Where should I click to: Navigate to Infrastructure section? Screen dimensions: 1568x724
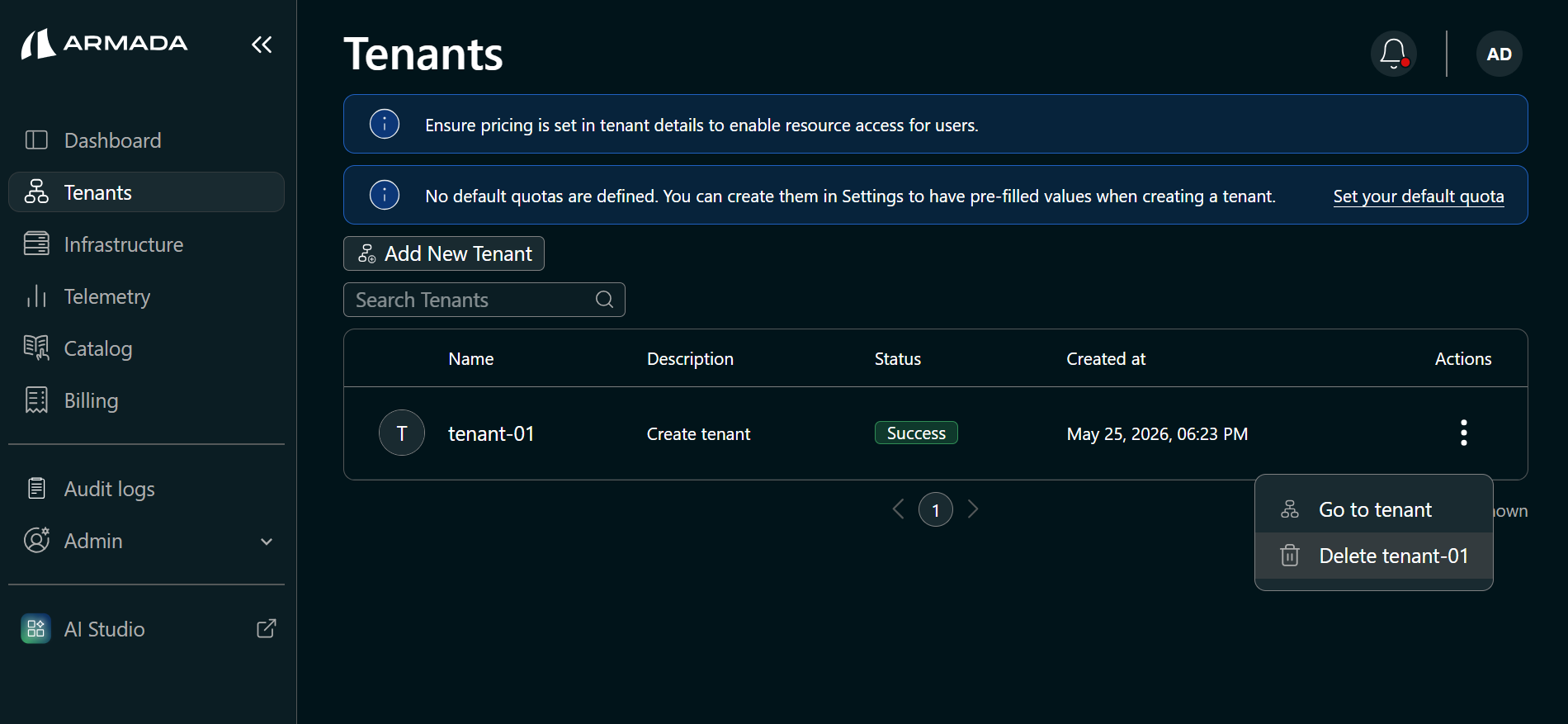[146, 244]
